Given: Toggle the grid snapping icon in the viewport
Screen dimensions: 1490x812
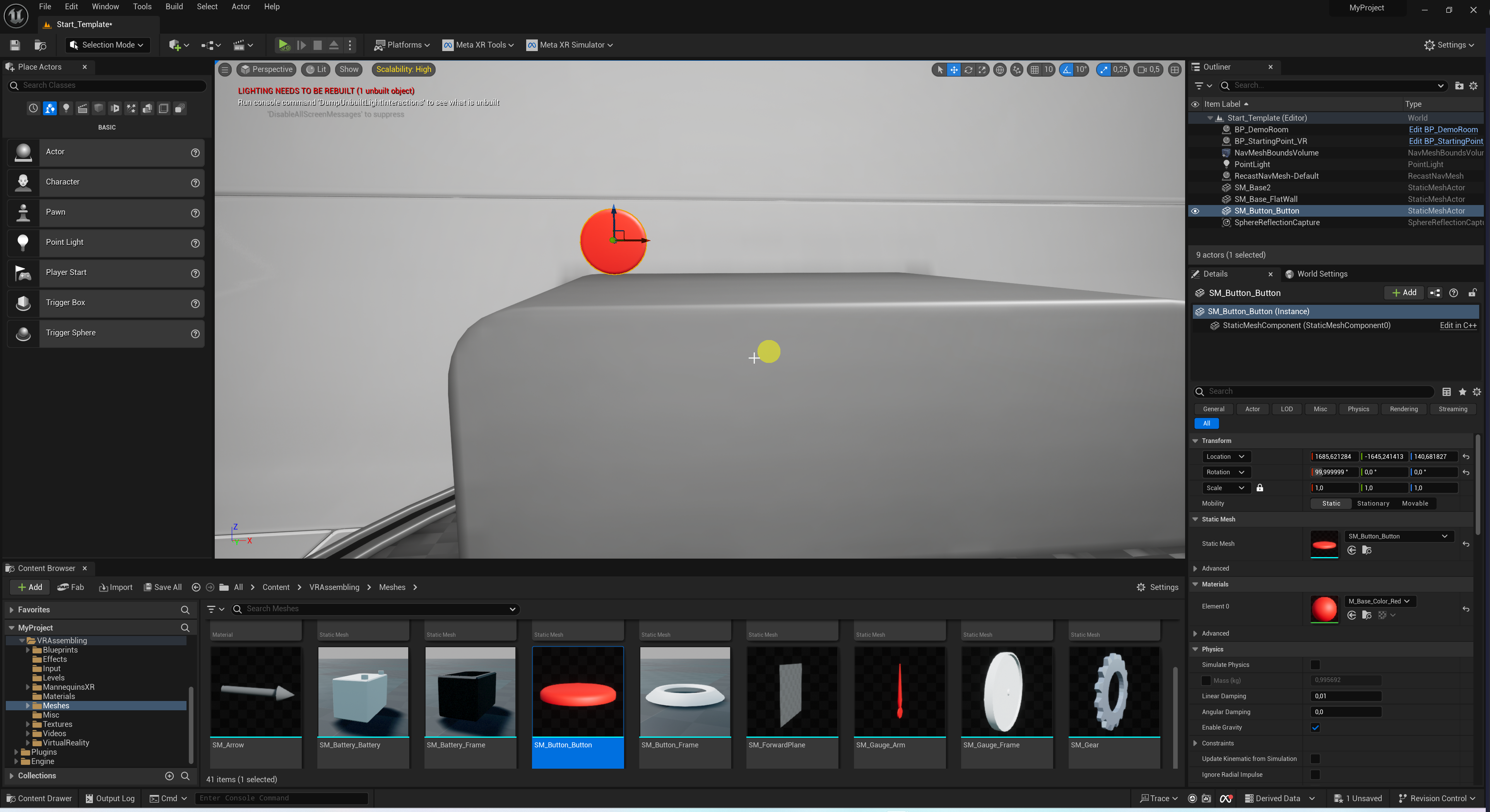Looking at the screenshot, I should pos(1034,69).
